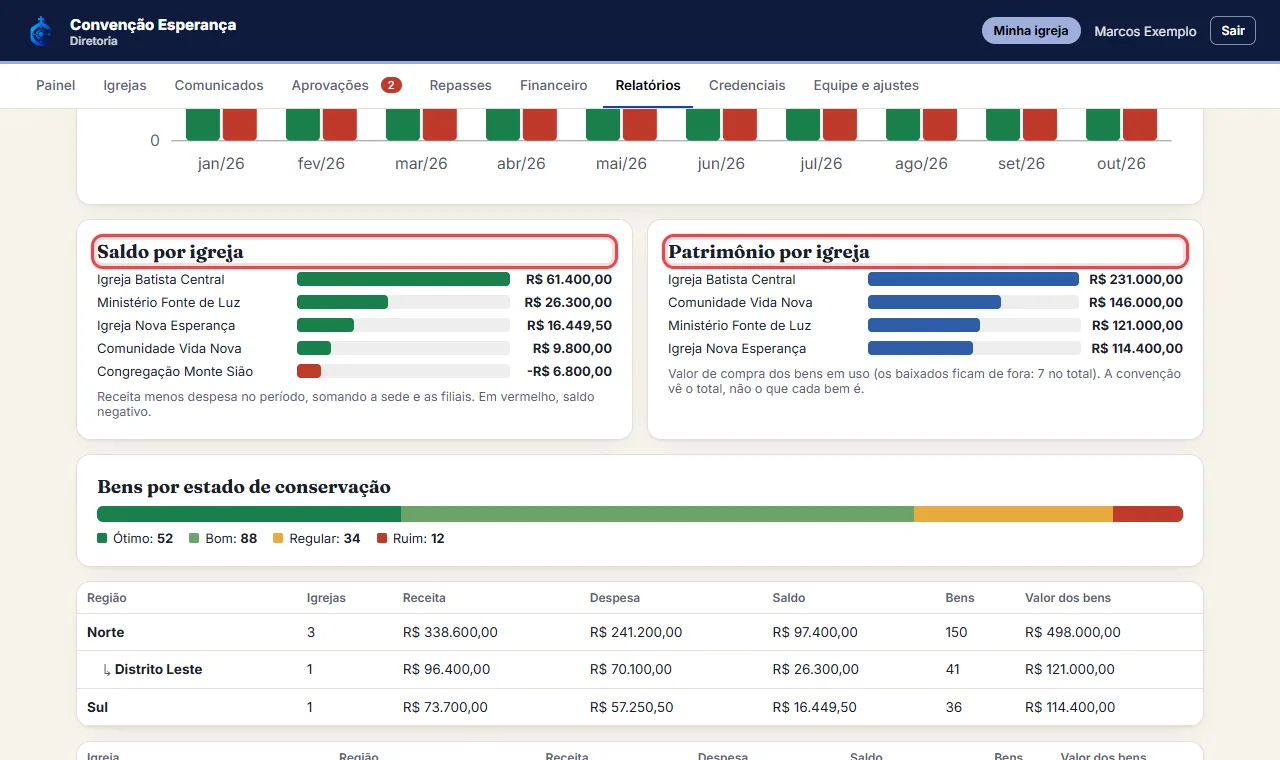Select the Sul region row name
1280x760 pixels.
point(97,707)
